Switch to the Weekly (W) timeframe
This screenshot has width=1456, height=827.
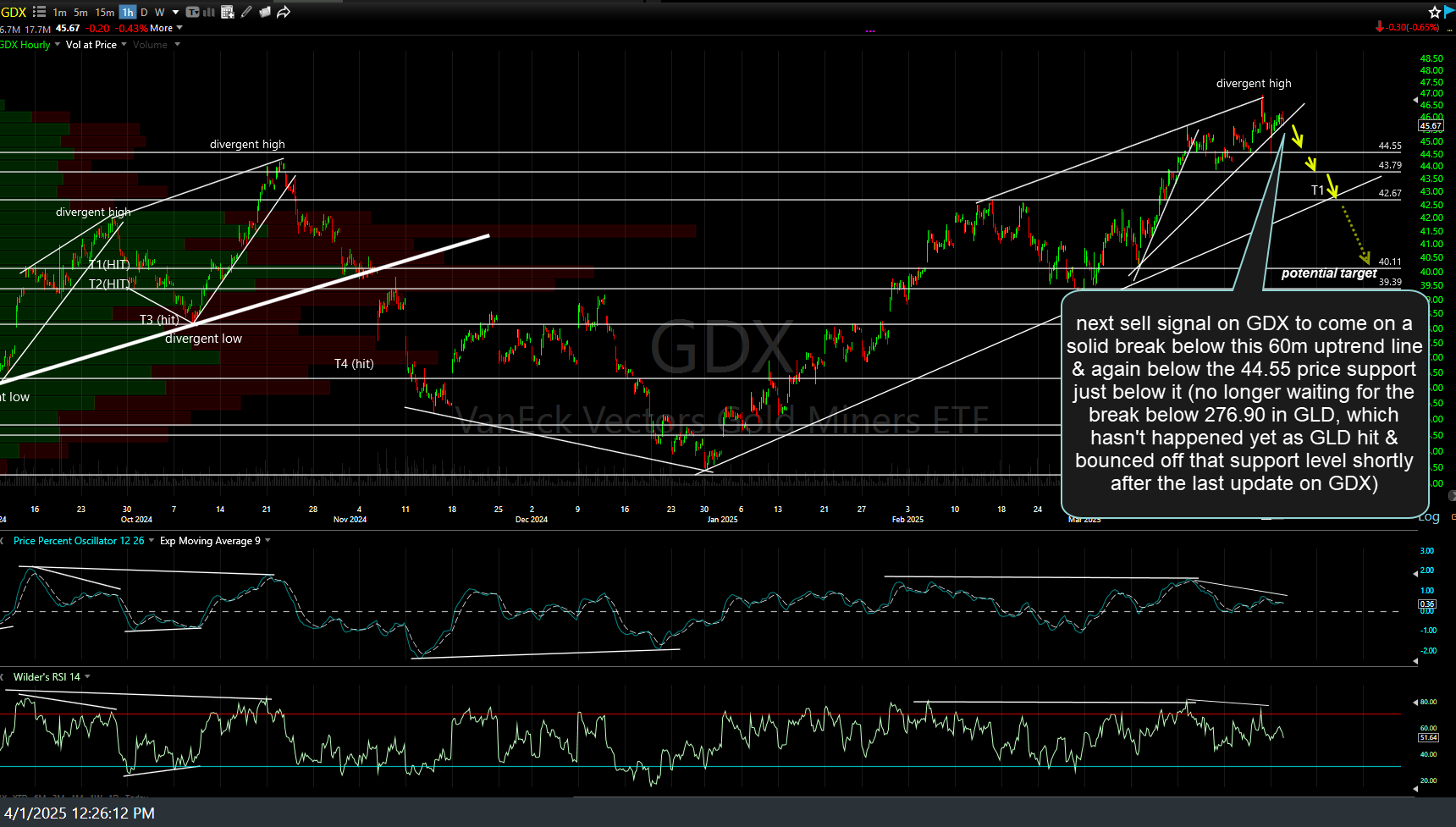159,12
